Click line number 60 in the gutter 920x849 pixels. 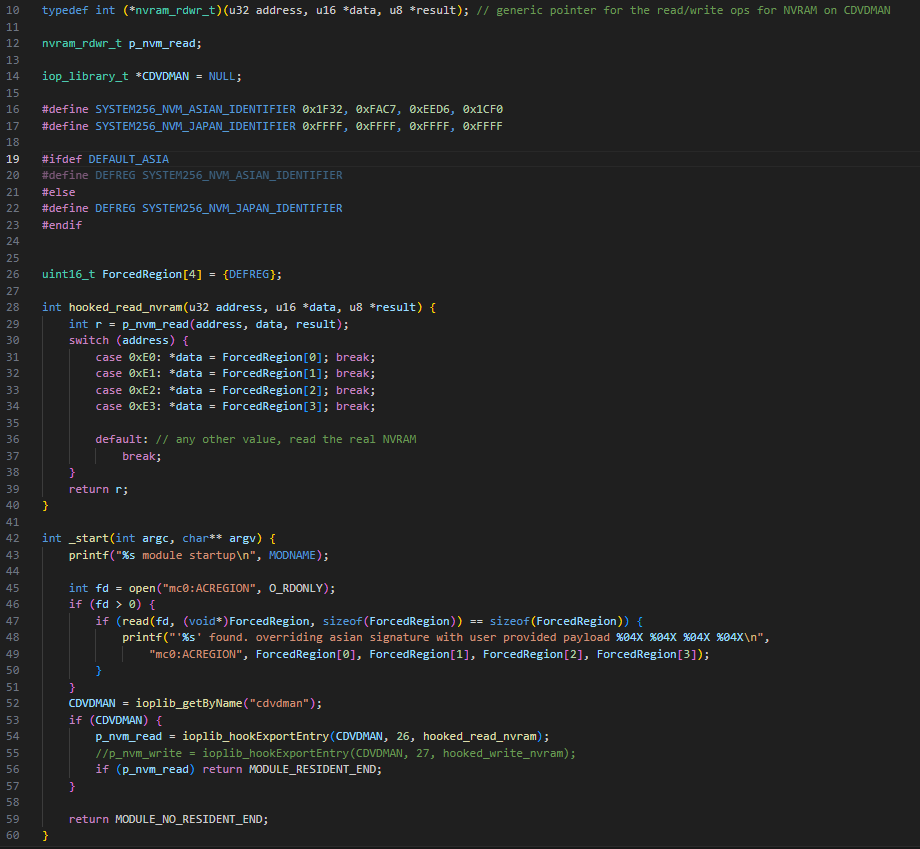click(x=13, y=836)
